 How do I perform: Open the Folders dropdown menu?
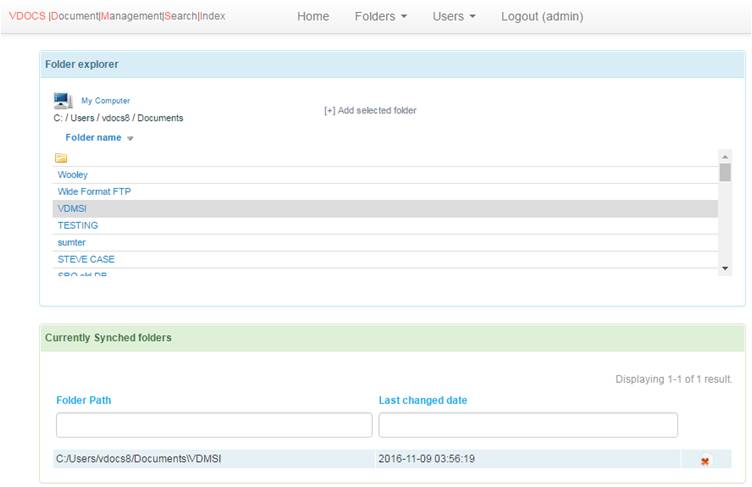[380, 16]
